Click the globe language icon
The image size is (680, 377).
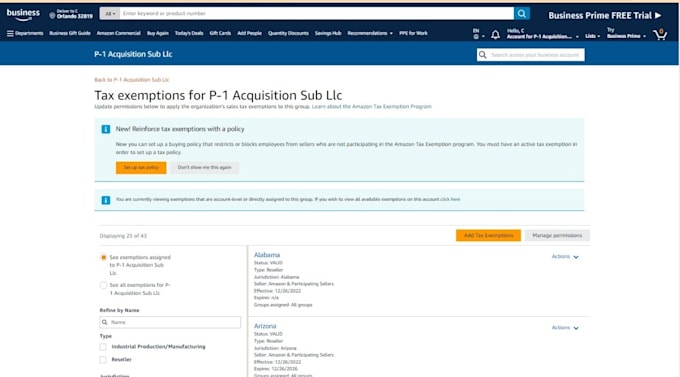click(476, 37)
